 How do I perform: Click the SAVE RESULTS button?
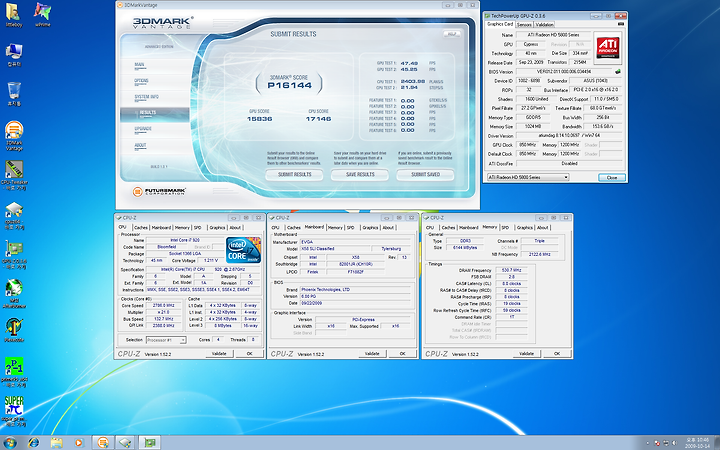tap(360, 174)
